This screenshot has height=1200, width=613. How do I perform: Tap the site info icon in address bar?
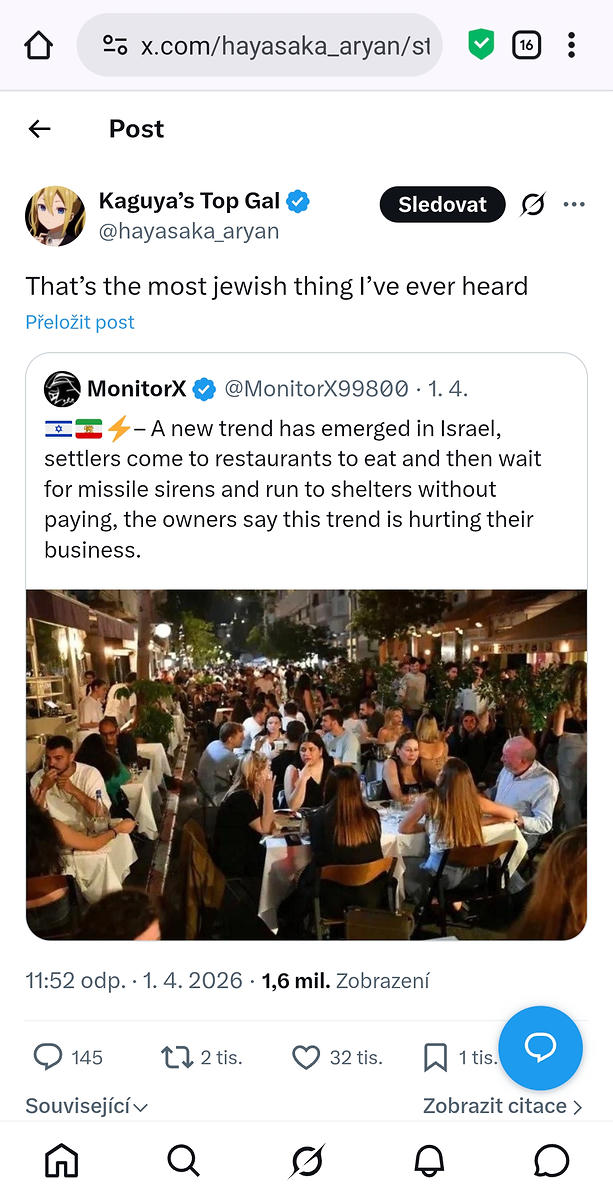(115, 45)
